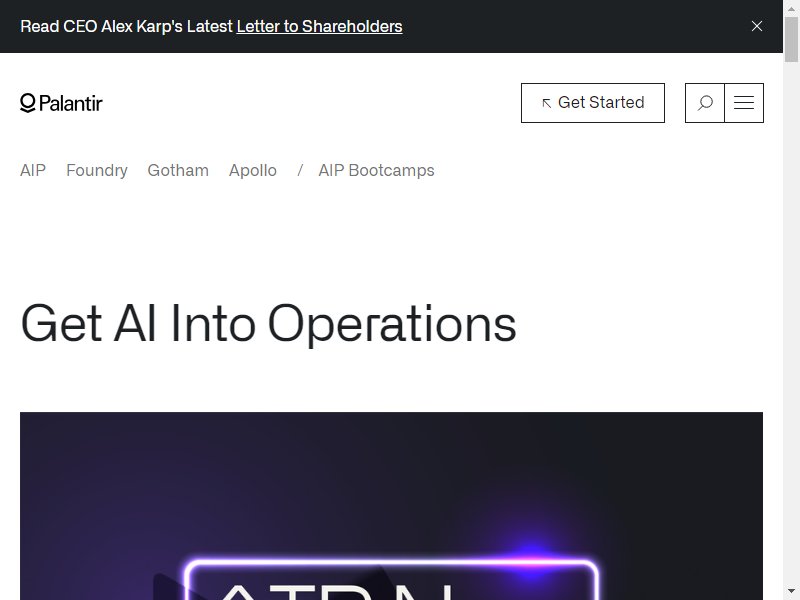Screen dimensions: 800x600
Task: Click the slash separator before AIP Bootcamps
Action: [x=300, y=170]
